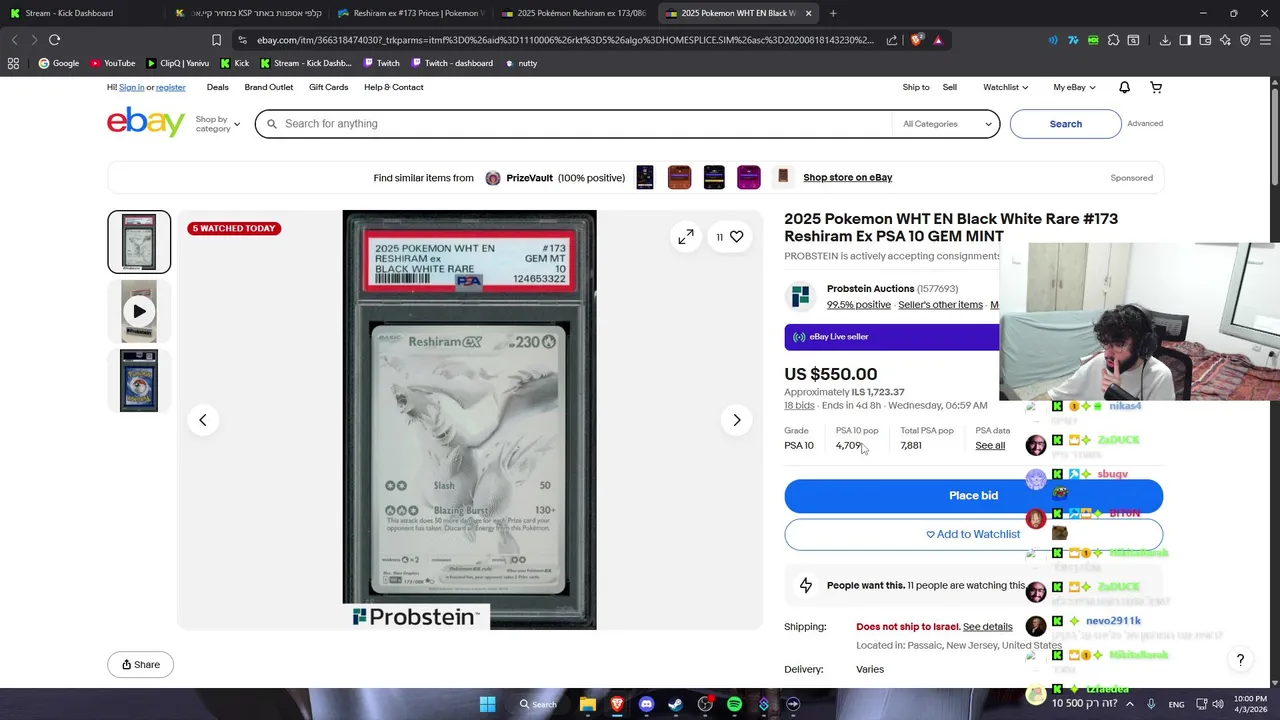Open Steam from the taskbar
This screenshot has width=1280, height=720.
click(676, 704)
